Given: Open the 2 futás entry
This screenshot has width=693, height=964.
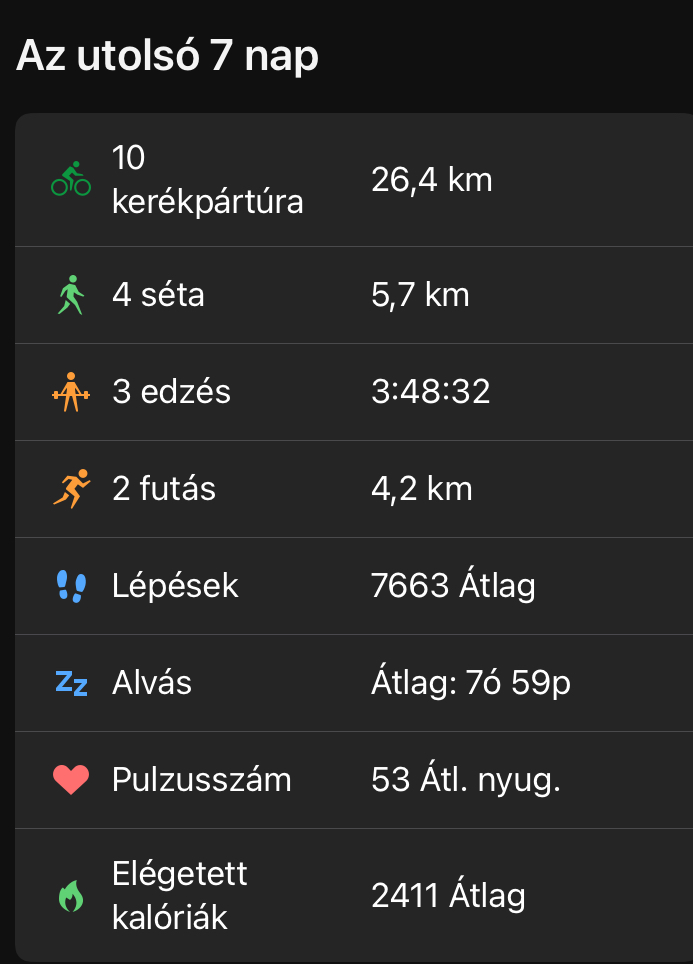Looking at the screenshot, I should pyautogui.click(x=164, y=489).
